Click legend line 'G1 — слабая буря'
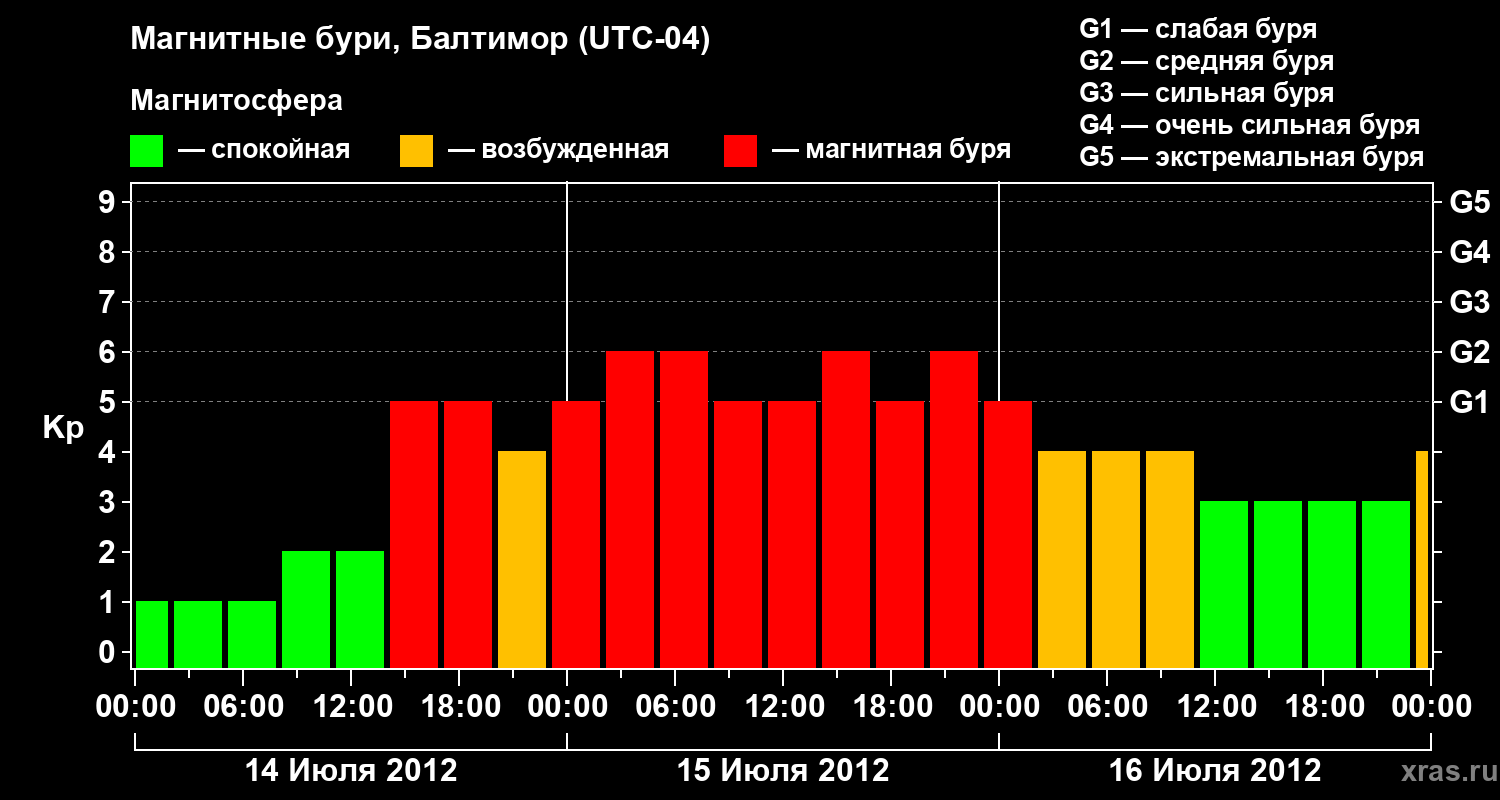 tap(1198, 29)
